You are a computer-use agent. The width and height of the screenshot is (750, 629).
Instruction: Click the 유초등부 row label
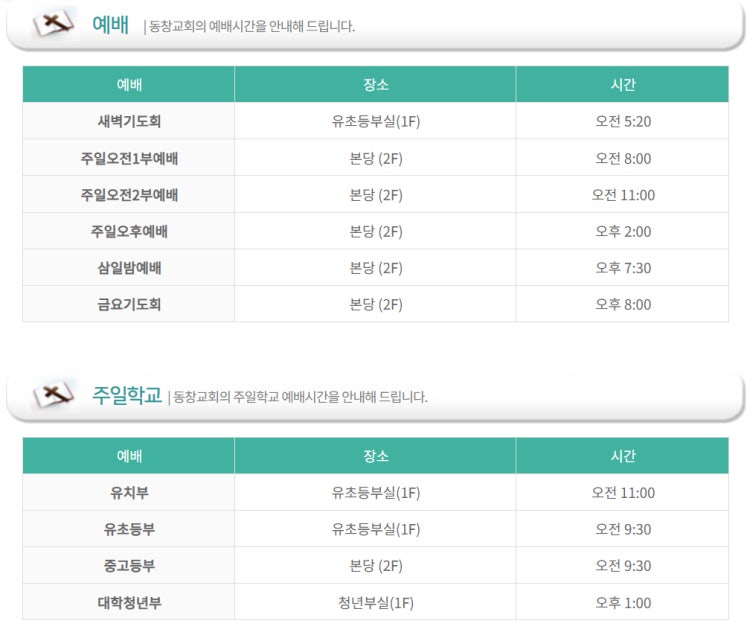click(x=129, y=529)
